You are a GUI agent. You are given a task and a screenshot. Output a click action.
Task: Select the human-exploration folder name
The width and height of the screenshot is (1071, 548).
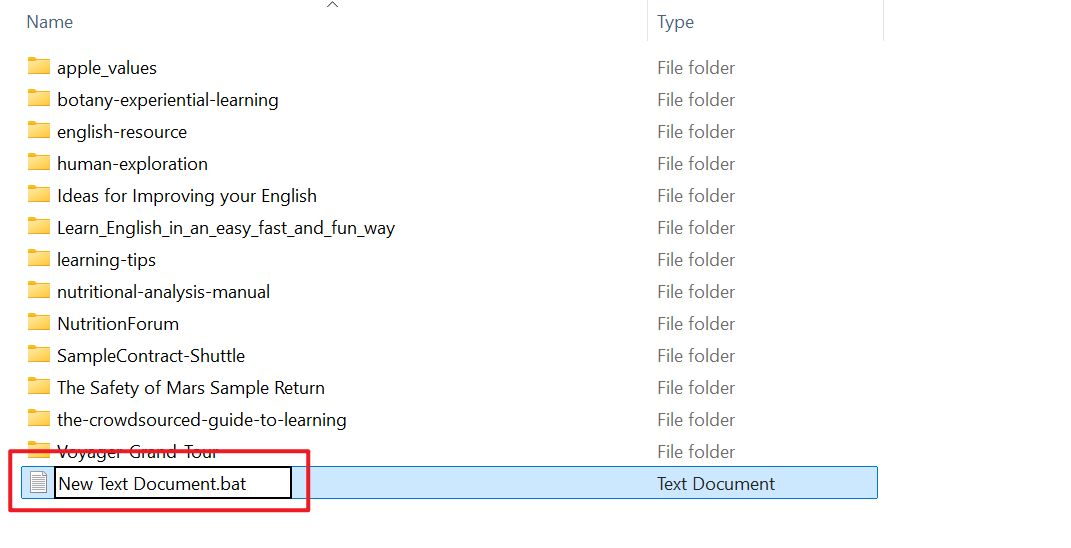[133, 164]
